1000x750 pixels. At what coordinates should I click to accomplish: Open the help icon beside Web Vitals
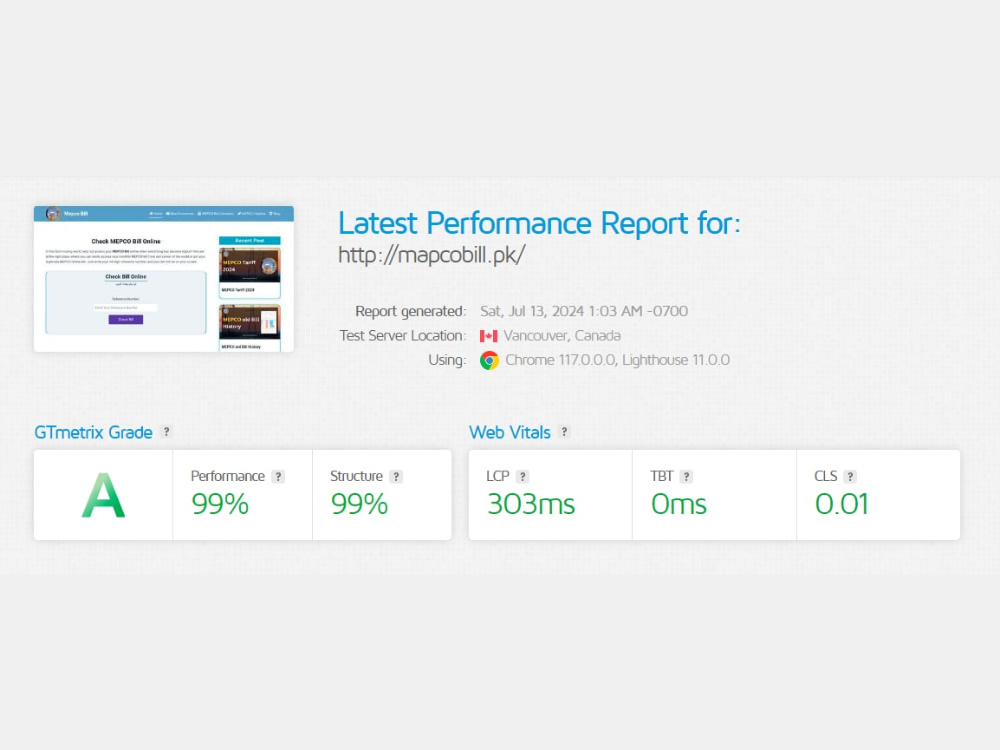[564, 432]
